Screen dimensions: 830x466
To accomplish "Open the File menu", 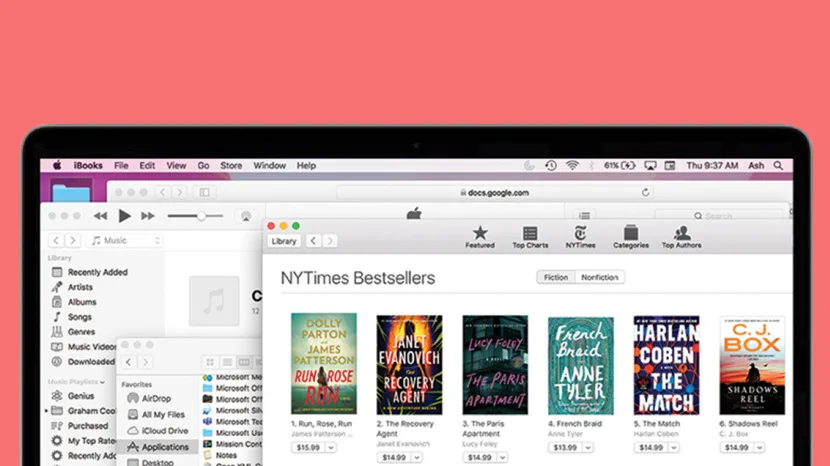I will pos(121,165).
